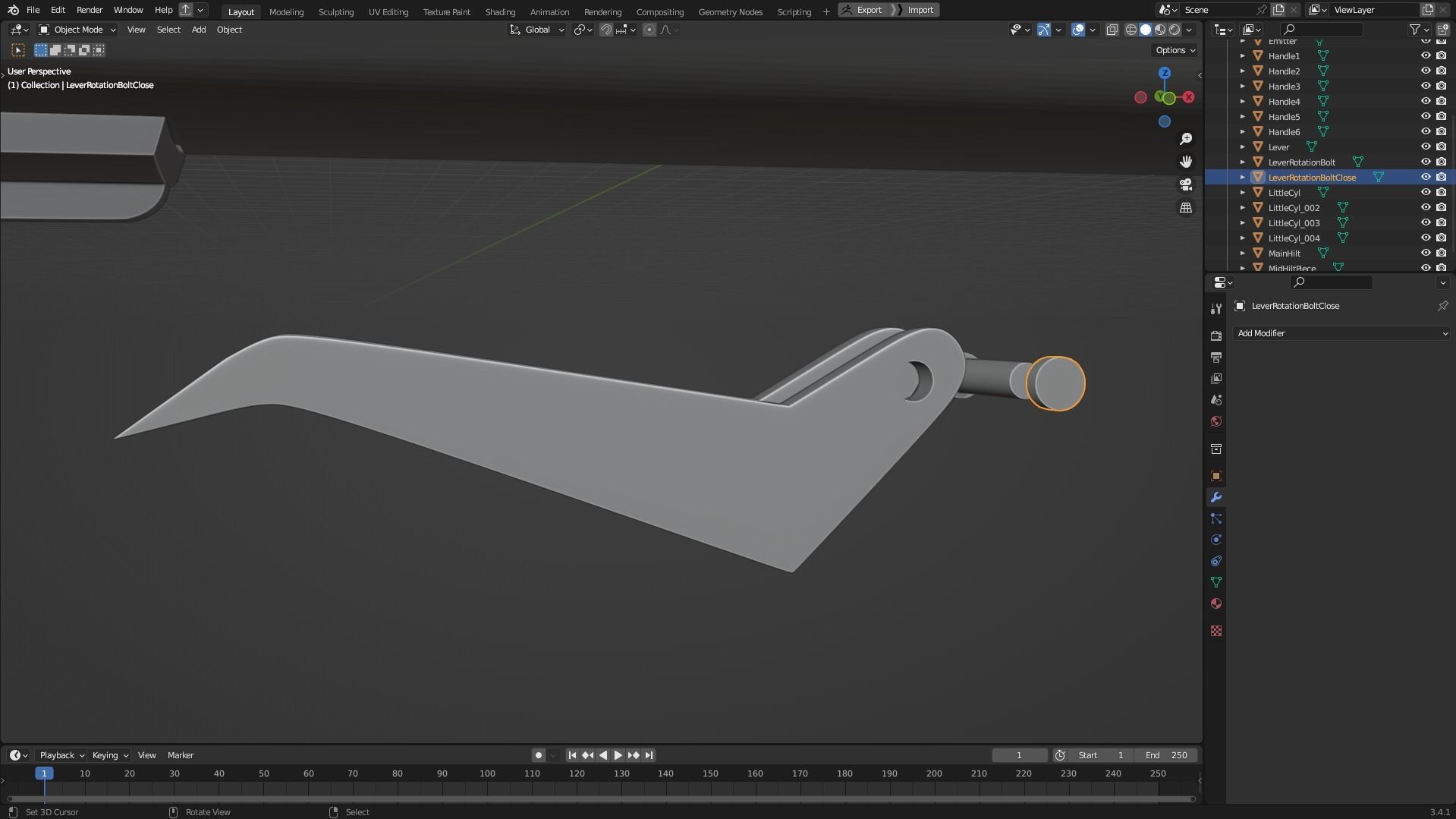The width and height of the screenshot is (1456, 819).
Task: Open the Scene properties tab icon
Action: tap(1216, 399)
